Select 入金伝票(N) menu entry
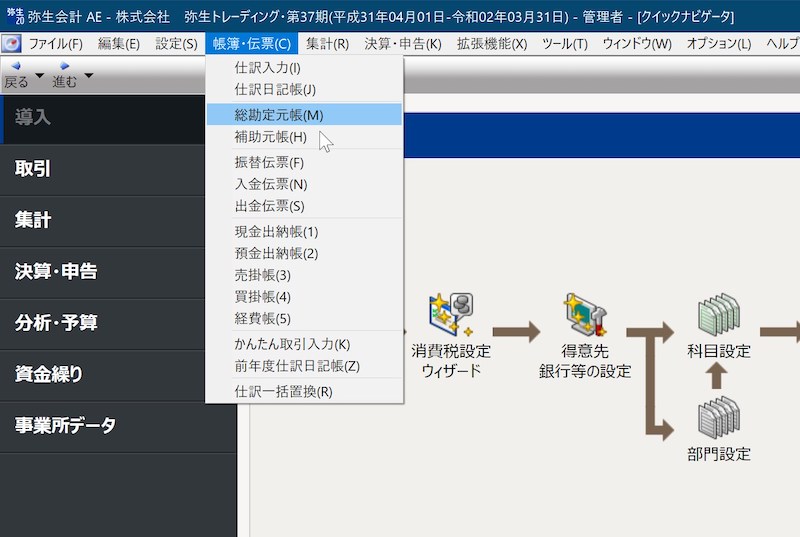This screenshot has width=800, height=537. pos(304,184)
